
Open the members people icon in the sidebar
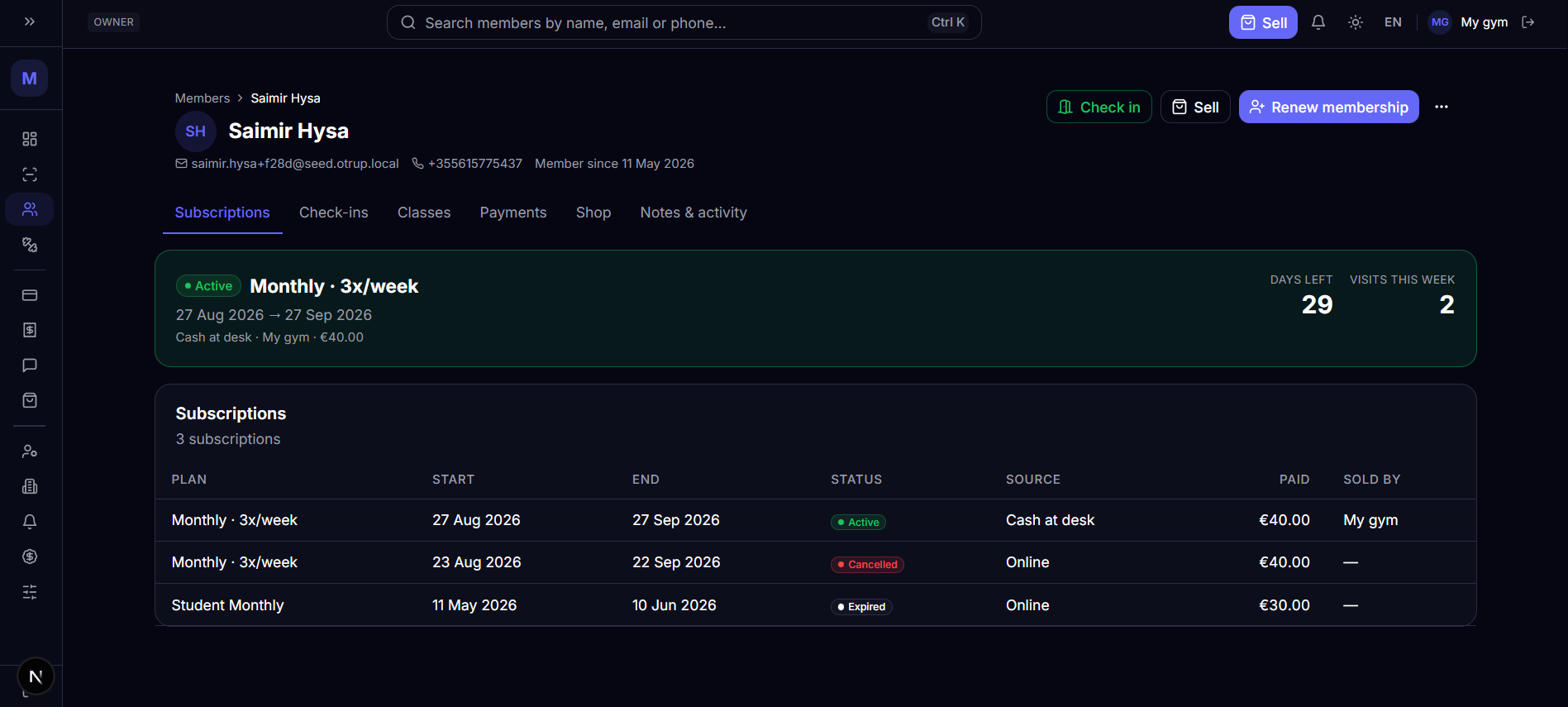[x=30, y=209]
